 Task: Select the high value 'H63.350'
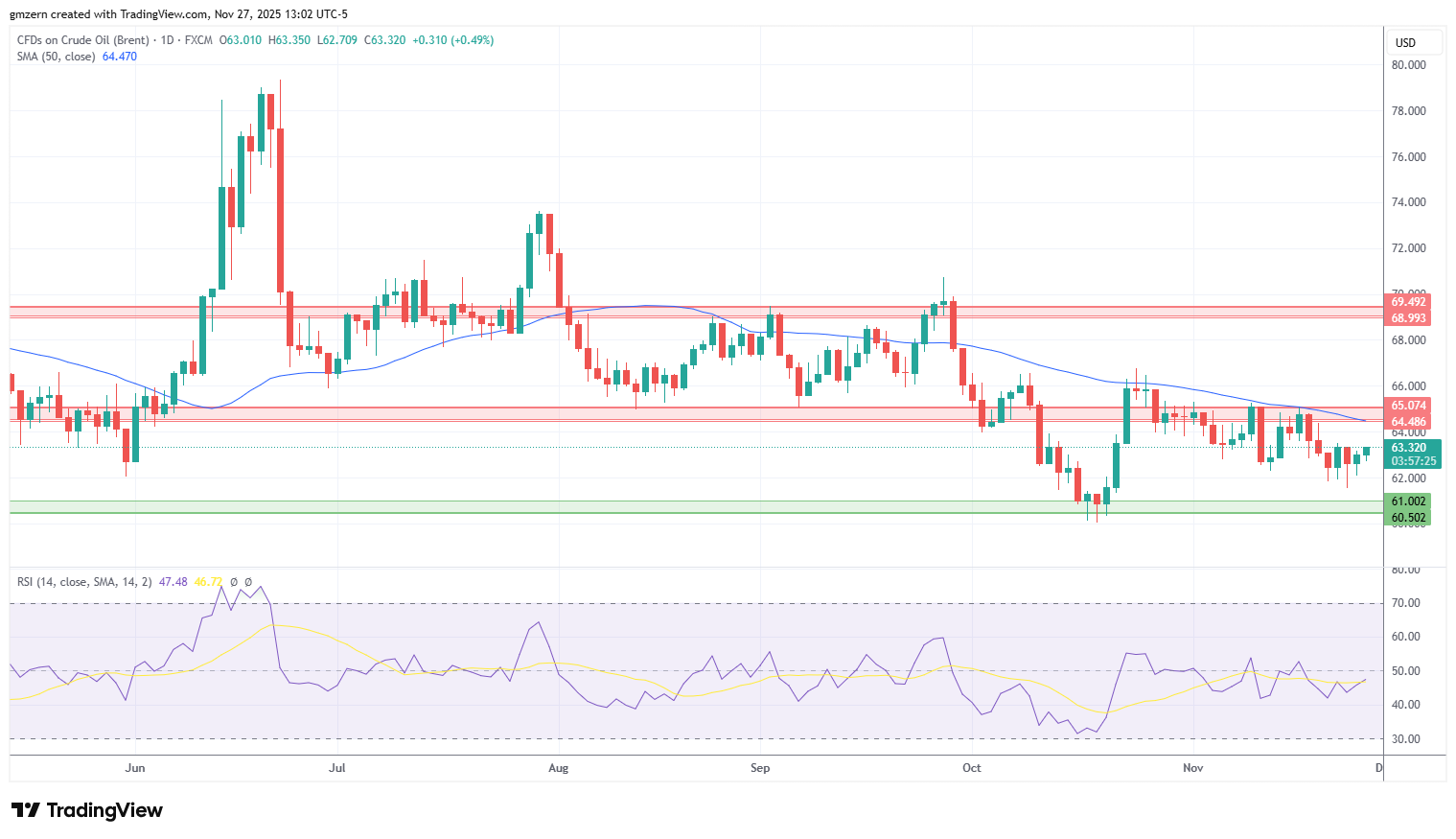(x=289, y=40)
